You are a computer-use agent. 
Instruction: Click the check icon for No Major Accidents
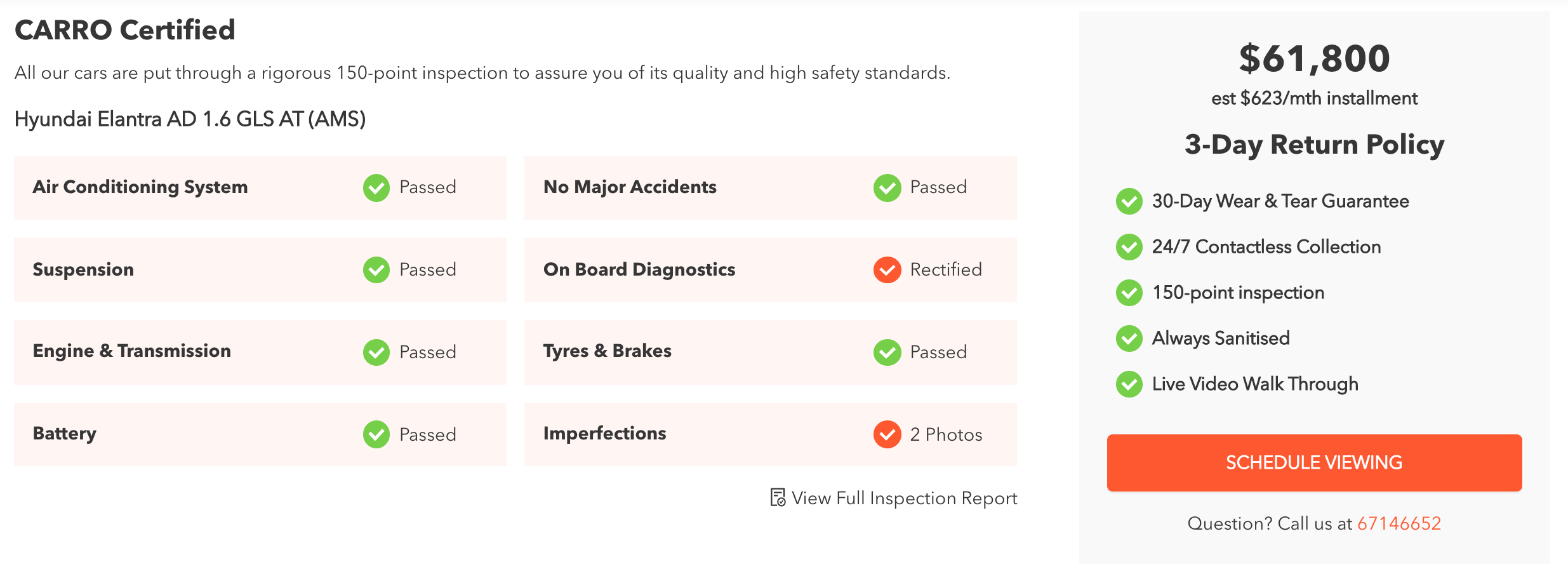click(887, 188)
